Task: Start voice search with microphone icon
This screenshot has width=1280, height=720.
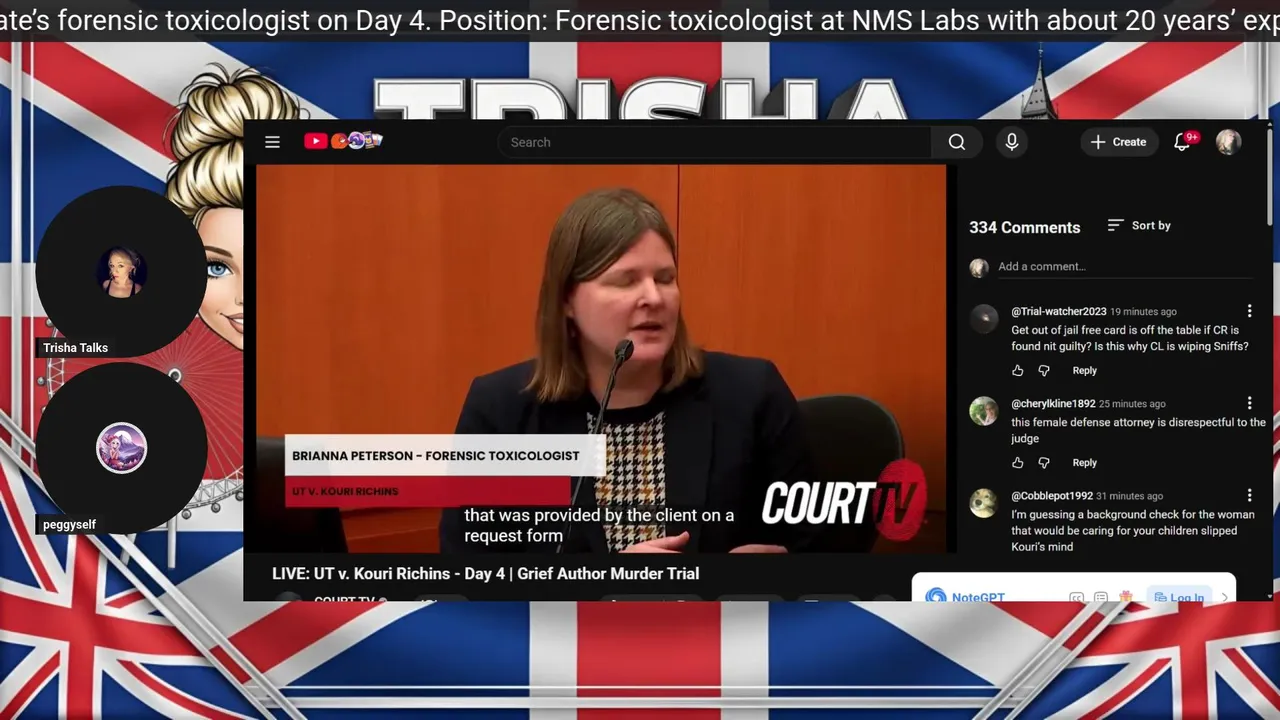Action: click(x=1011, y=142)
